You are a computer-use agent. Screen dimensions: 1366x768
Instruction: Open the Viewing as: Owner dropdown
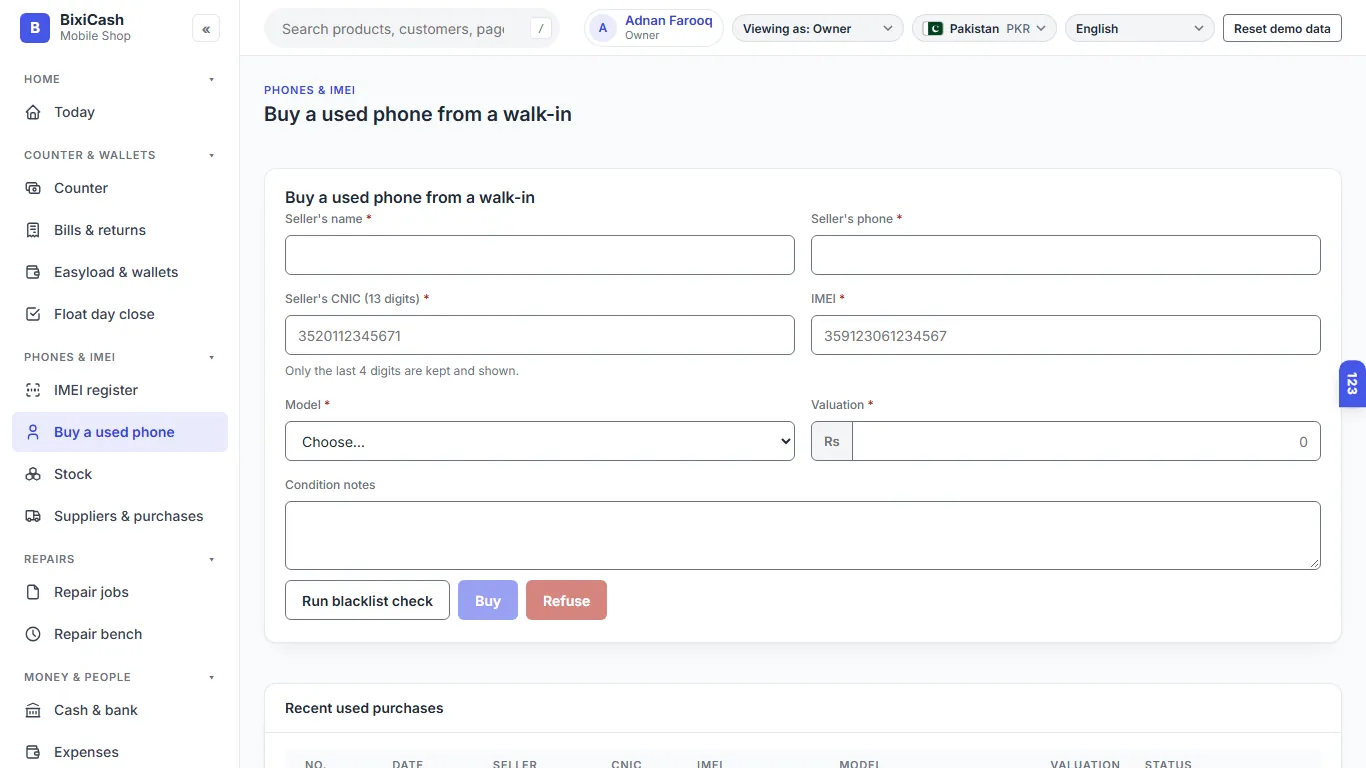[x=818, y=29]
